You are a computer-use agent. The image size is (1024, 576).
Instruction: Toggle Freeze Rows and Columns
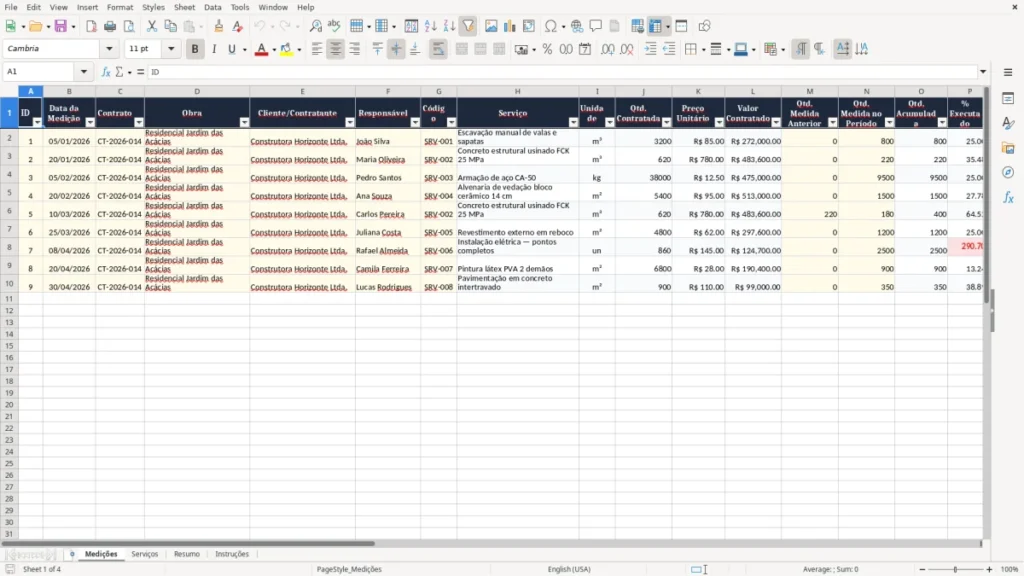pyautogui.click(x=655, y=26)
